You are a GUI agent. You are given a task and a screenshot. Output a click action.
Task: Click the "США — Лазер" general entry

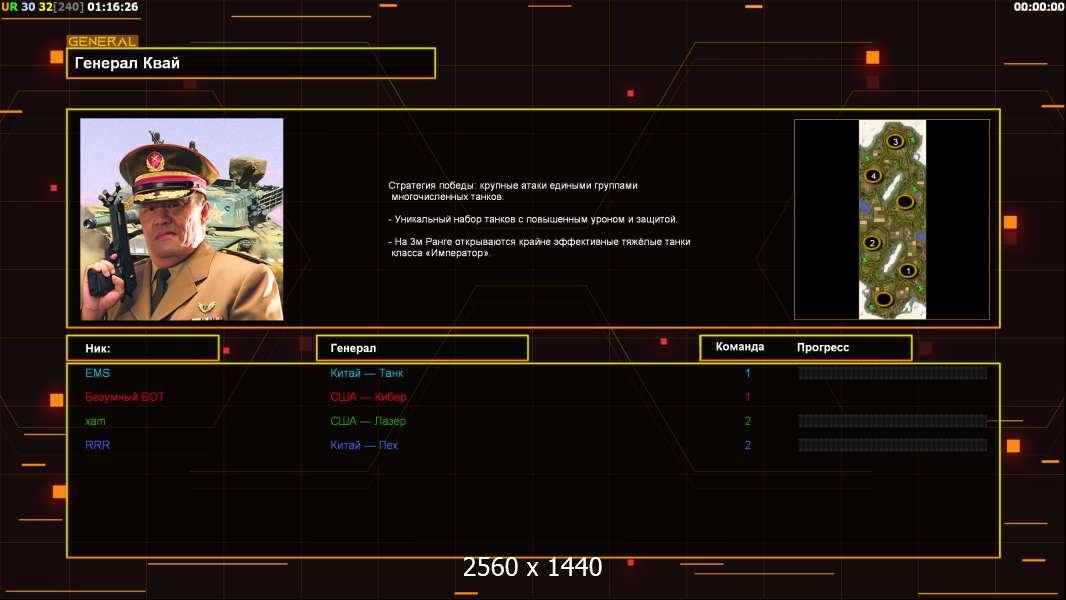[368, 421]
